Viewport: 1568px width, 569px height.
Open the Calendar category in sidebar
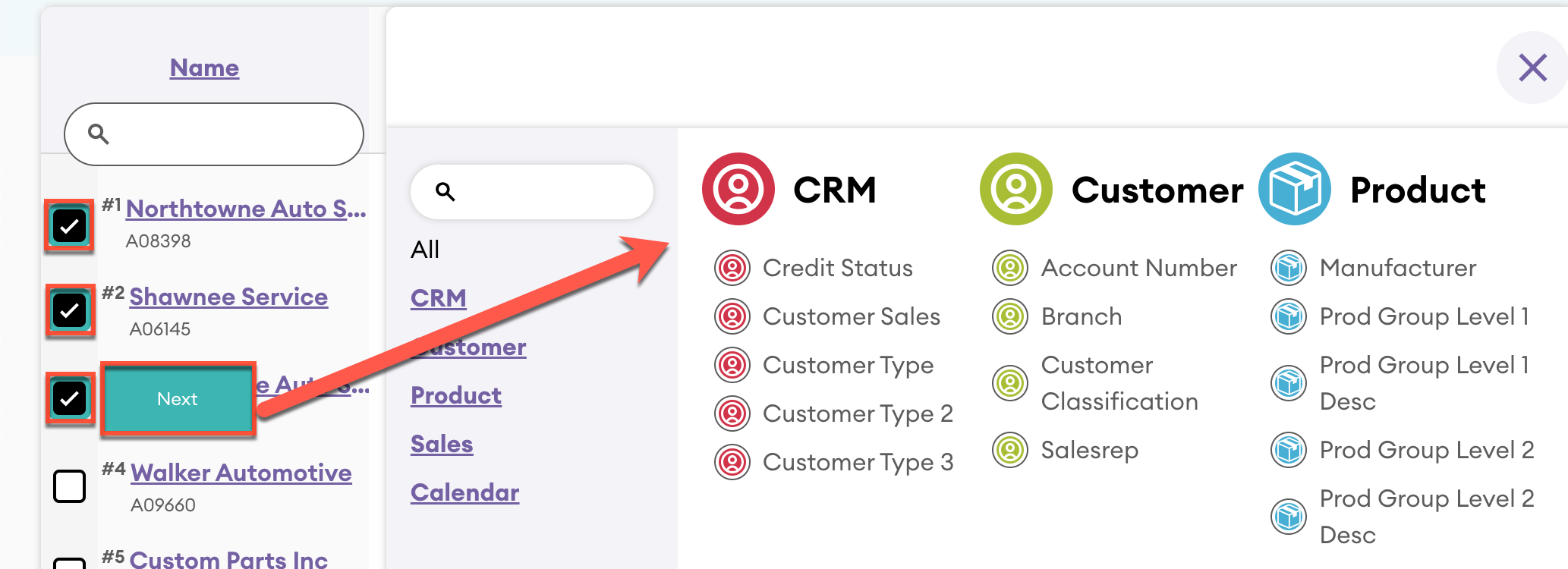click(464, 492)
